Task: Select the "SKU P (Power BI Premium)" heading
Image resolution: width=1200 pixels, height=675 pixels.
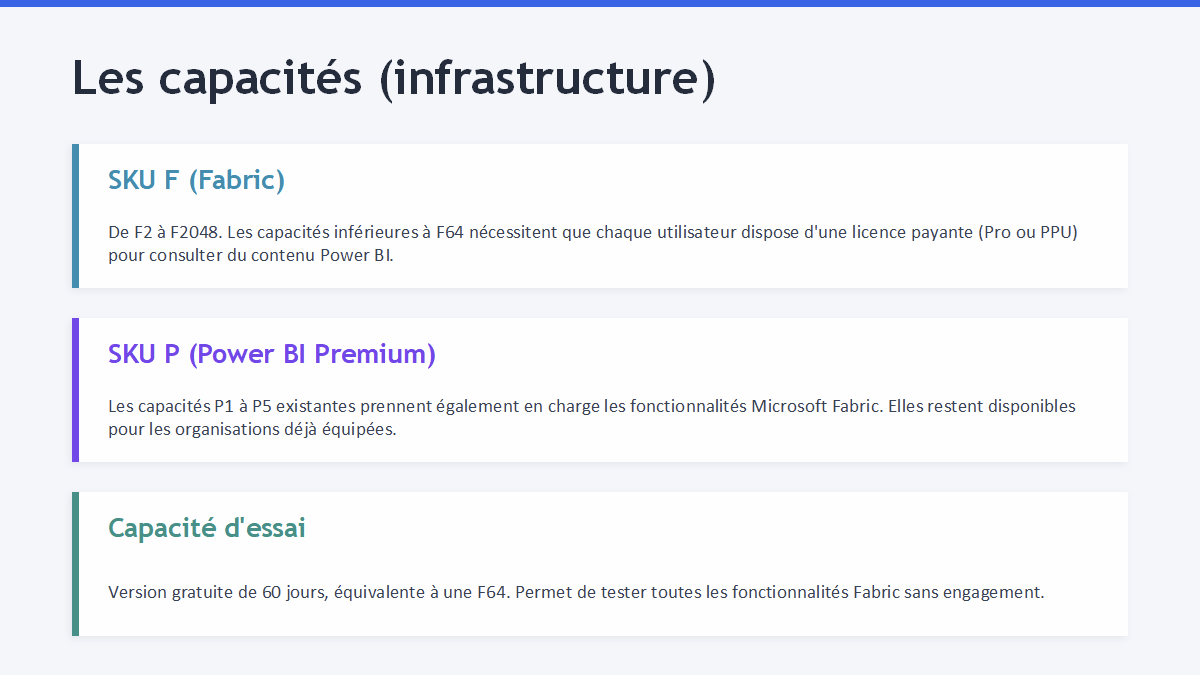Action: pyautogui.click(x=271, y=354)
